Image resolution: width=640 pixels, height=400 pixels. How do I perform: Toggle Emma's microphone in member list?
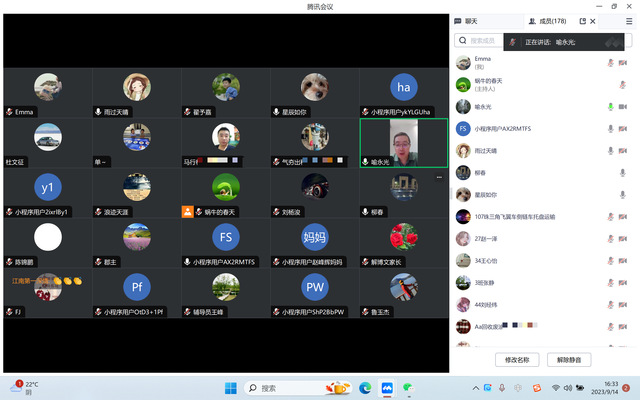[609, 62]
